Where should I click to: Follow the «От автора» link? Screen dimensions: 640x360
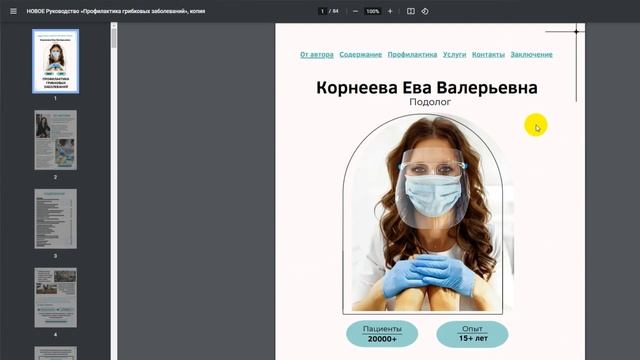pyautogui.click(x=317, y=55)
